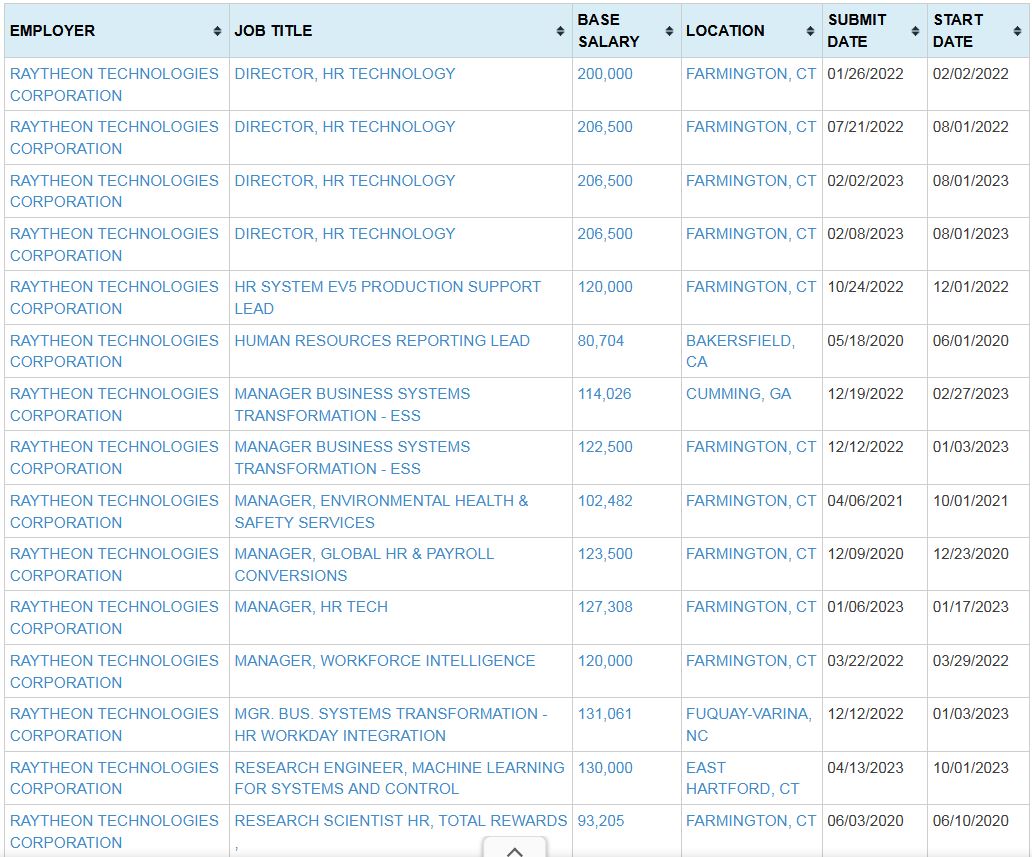Sort by Job Title sort arrows
The width and height of the screenshot is (1032, 857).
point(560,31)
